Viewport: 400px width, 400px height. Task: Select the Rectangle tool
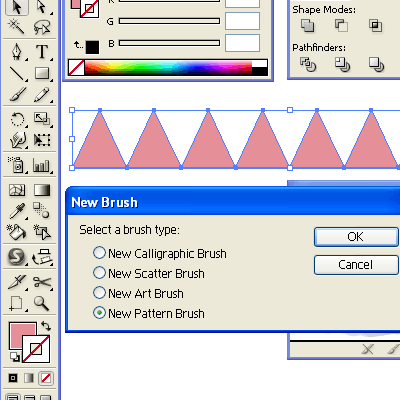click(42, 73)
